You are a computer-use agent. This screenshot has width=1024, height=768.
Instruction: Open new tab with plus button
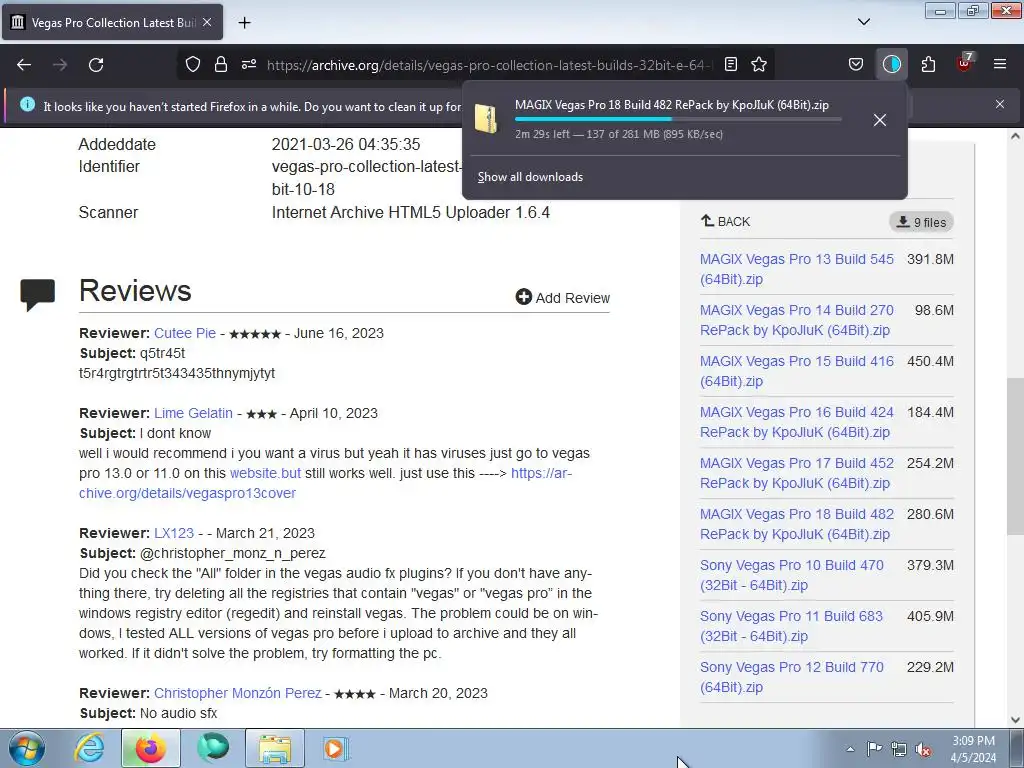244,23
